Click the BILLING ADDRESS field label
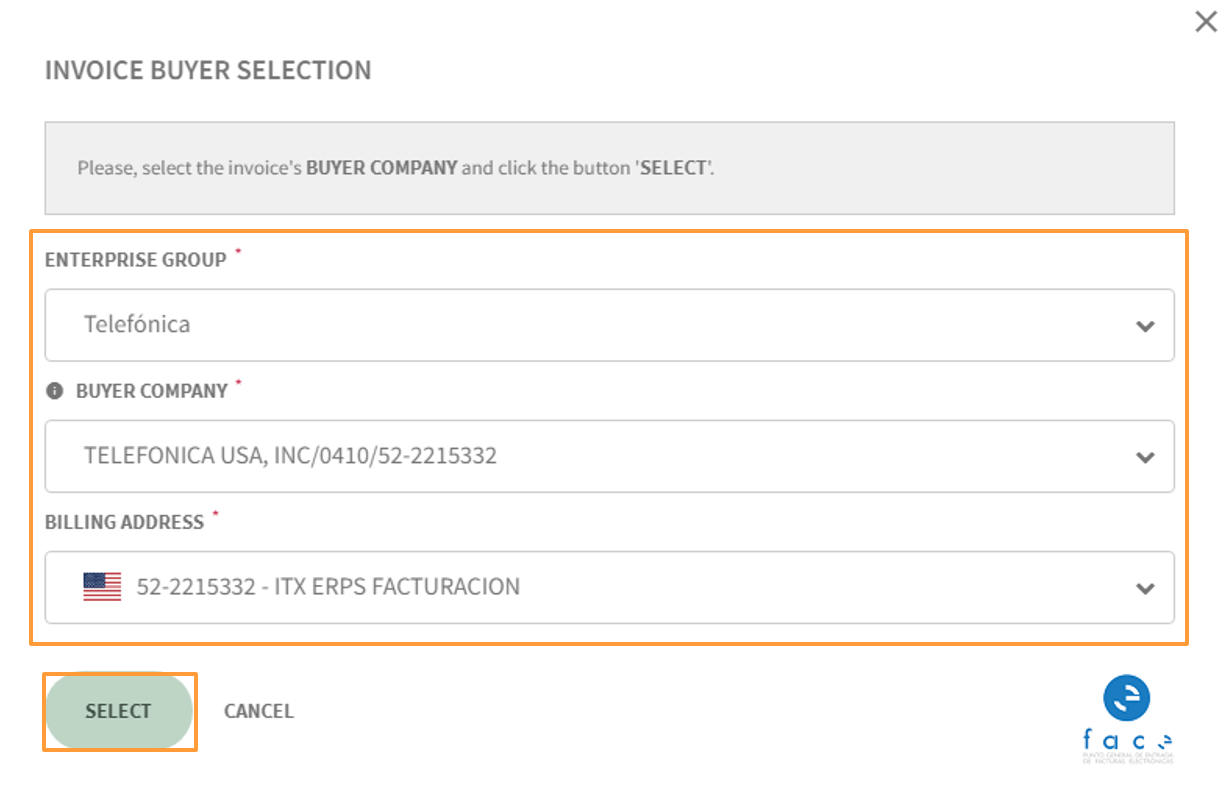Image resolution: width=1231 pixels, height=796 pixels. (x=124, y=522)
